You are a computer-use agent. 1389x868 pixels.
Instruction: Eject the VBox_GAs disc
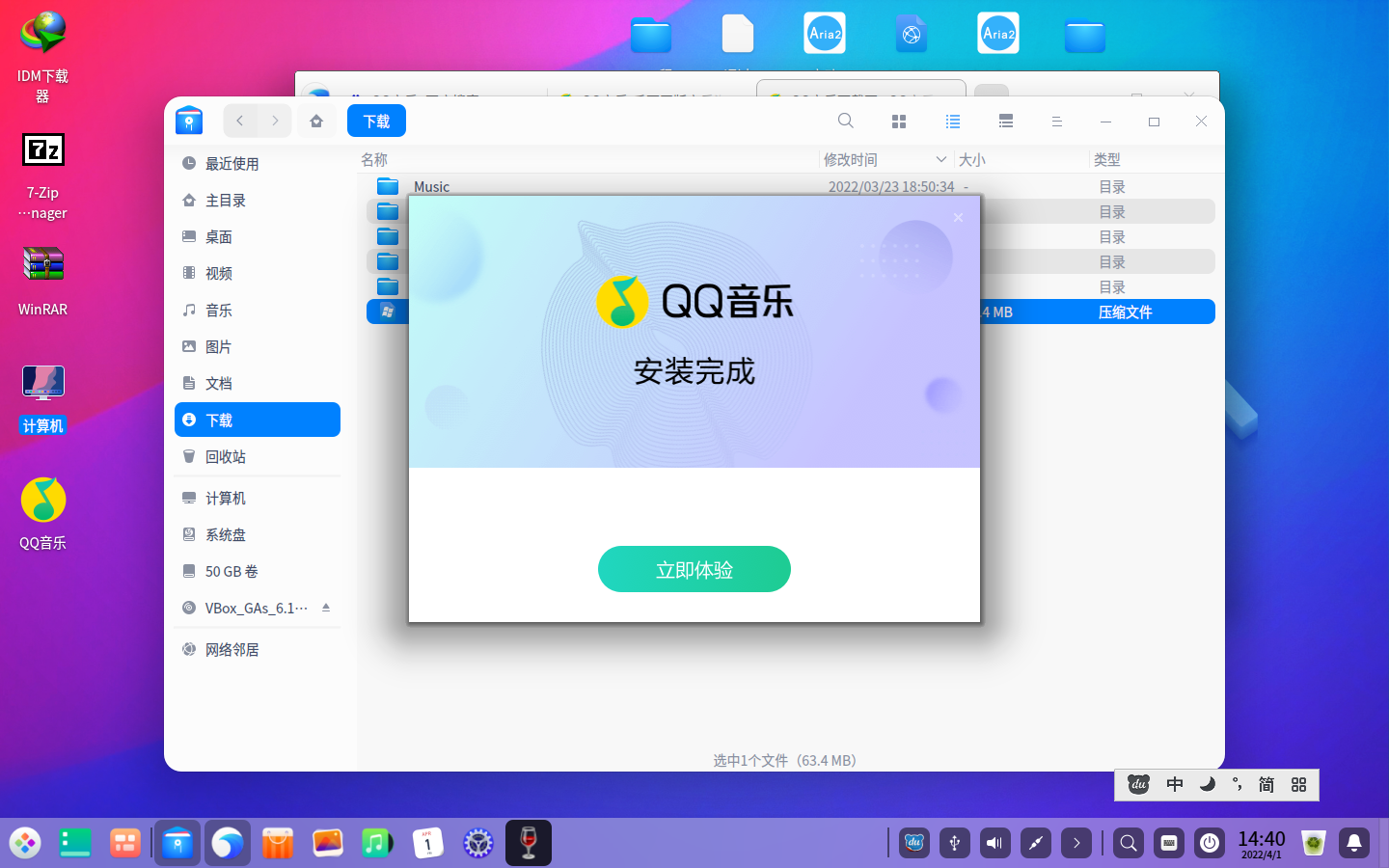point(326,608)
